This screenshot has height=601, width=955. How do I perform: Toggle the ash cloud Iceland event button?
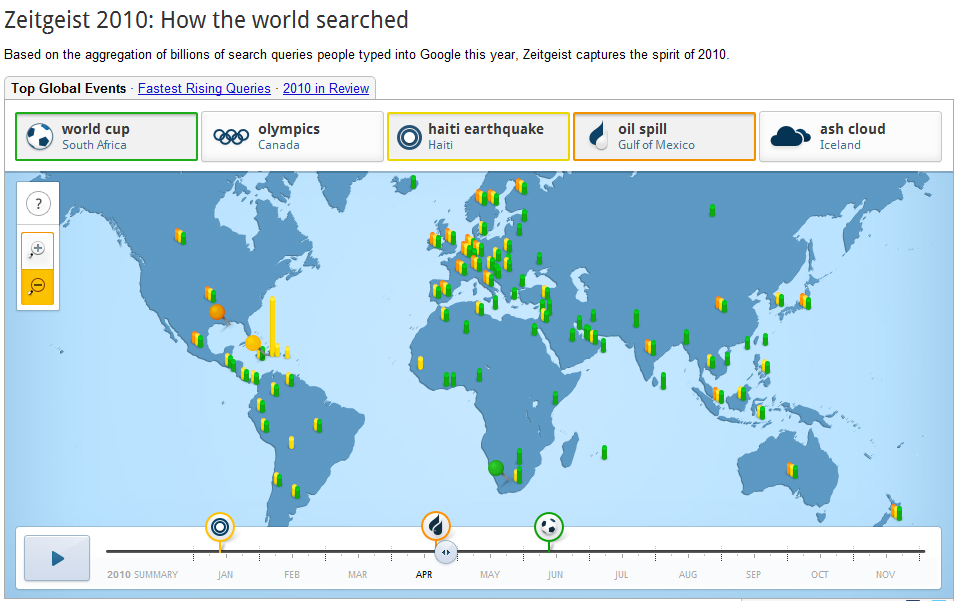(x=850, y=136)
